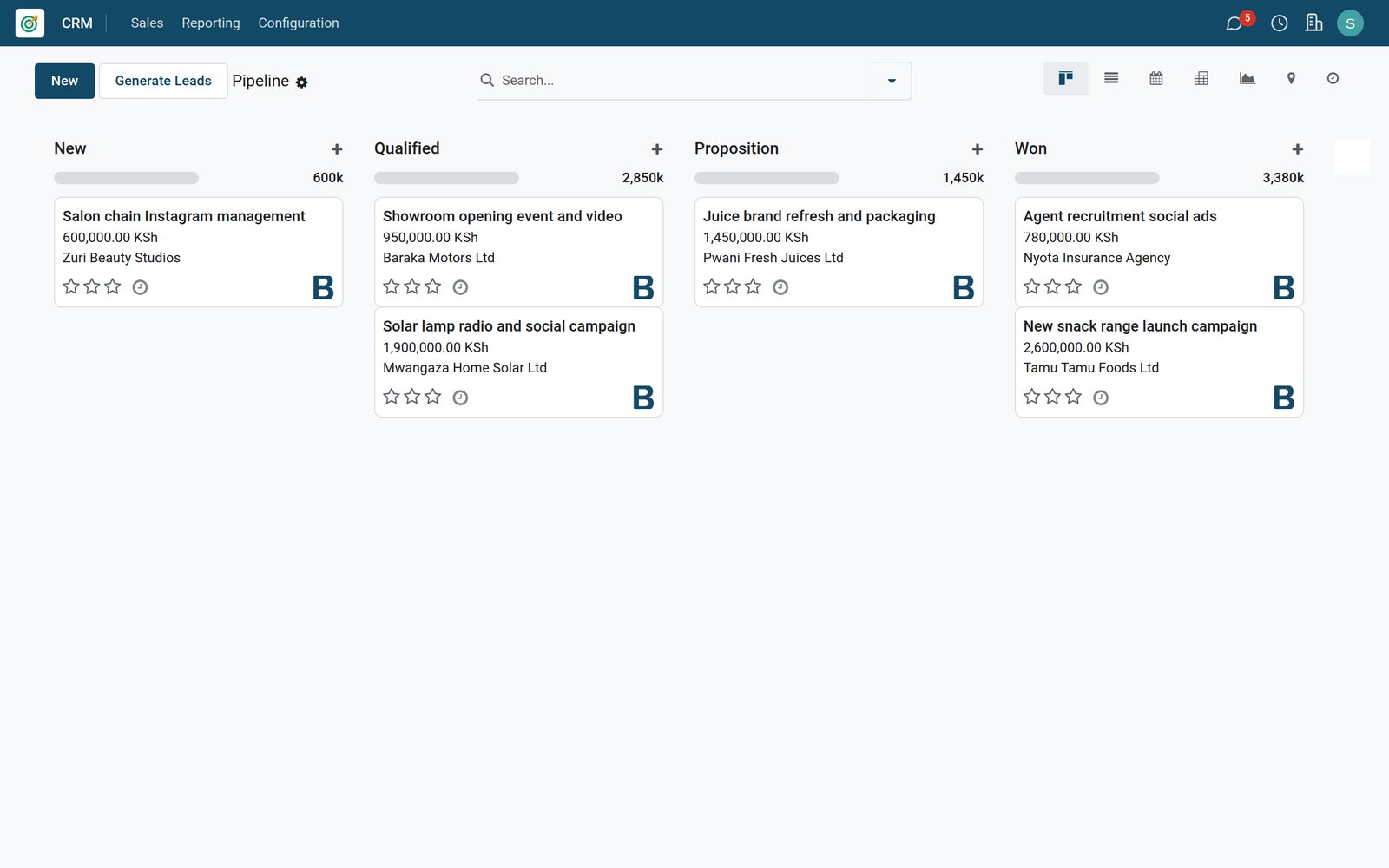Switch to Activity view
Viewport: 1389px width, 868px height.
pos(1333,79)
